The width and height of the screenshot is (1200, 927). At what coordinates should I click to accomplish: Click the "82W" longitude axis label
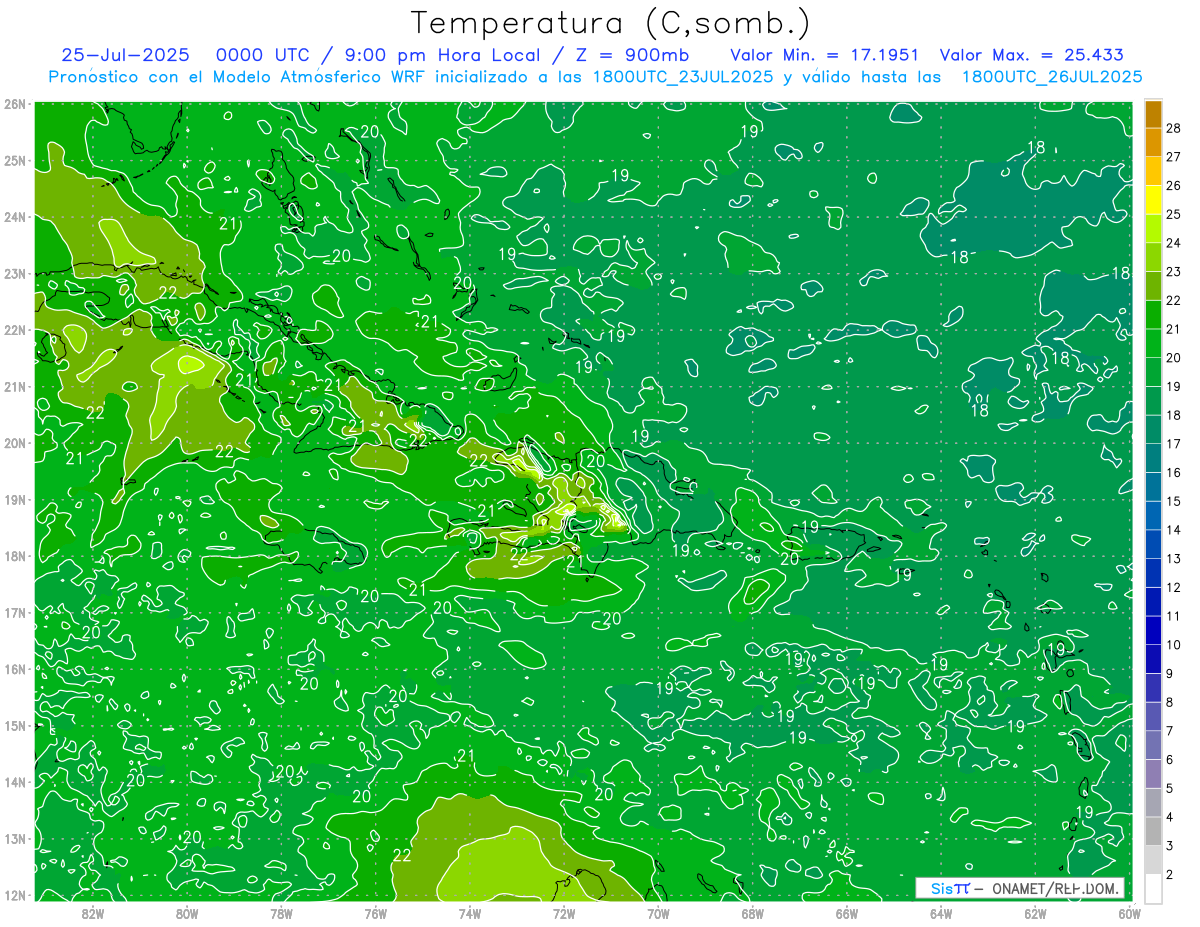point(92,912)
